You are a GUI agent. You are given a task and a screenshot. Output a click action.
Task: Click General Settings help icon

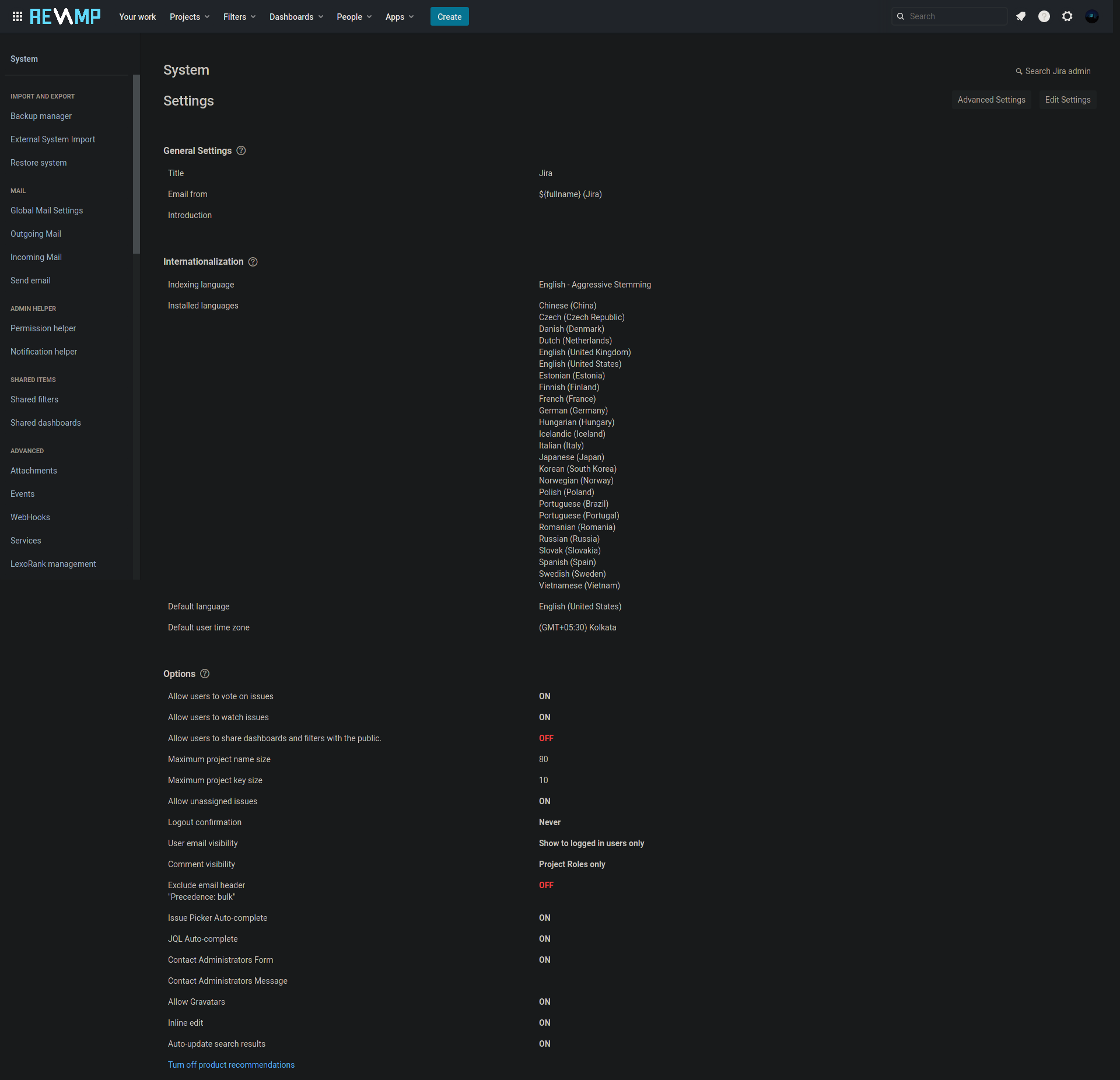coord(241,150)
